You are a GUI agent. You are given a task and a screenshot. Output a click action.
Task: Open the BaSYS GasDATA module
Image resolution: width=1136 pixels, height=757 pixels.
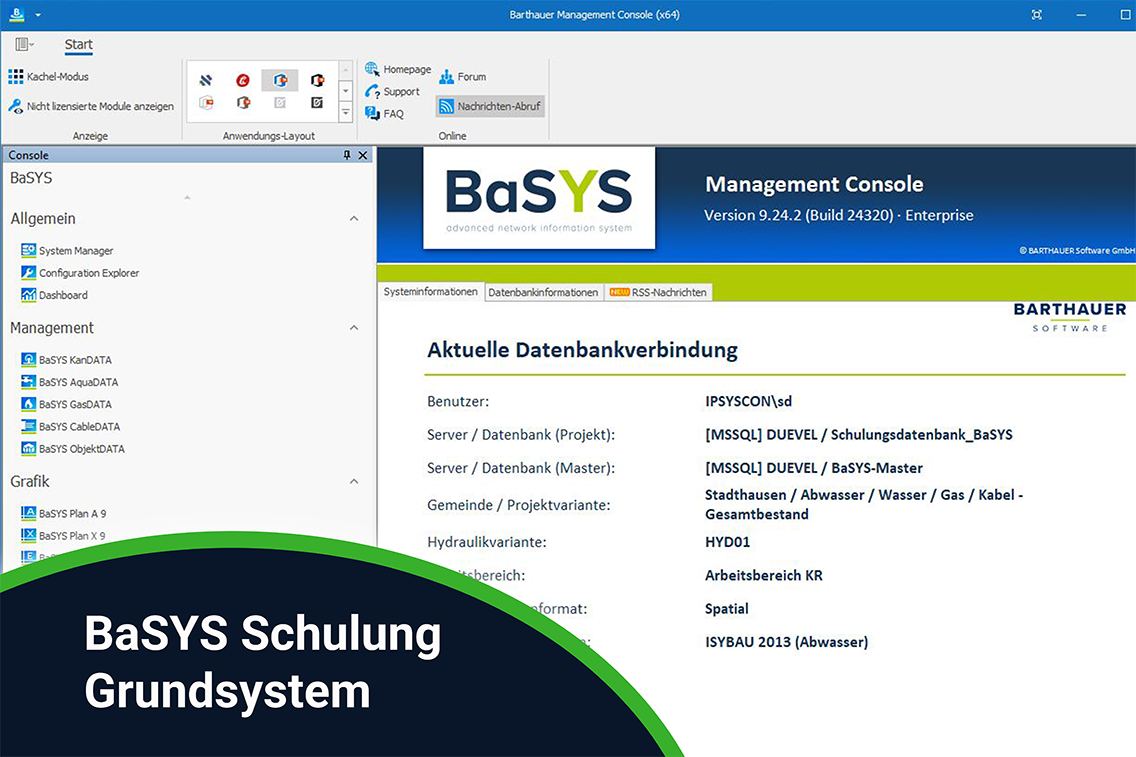(75, 405)
